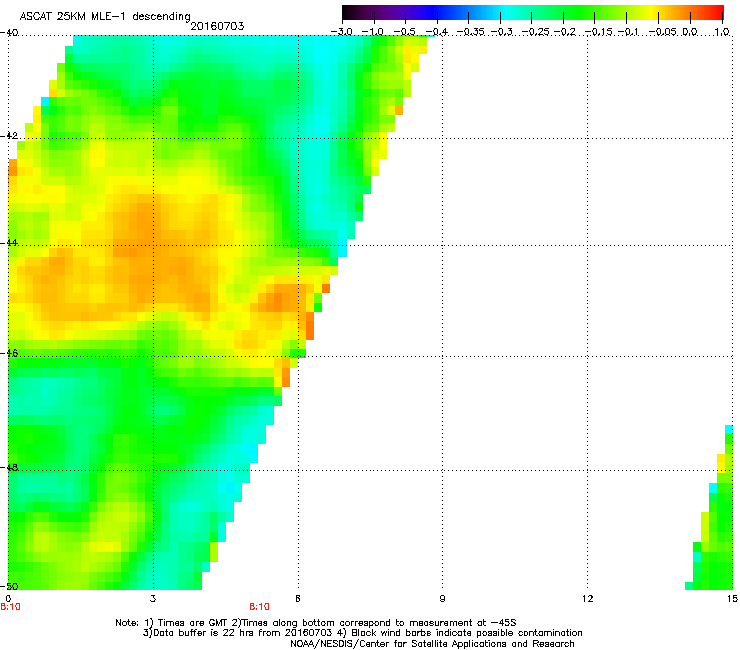Click the -46 latitude axis label

[x=9, y=353]
